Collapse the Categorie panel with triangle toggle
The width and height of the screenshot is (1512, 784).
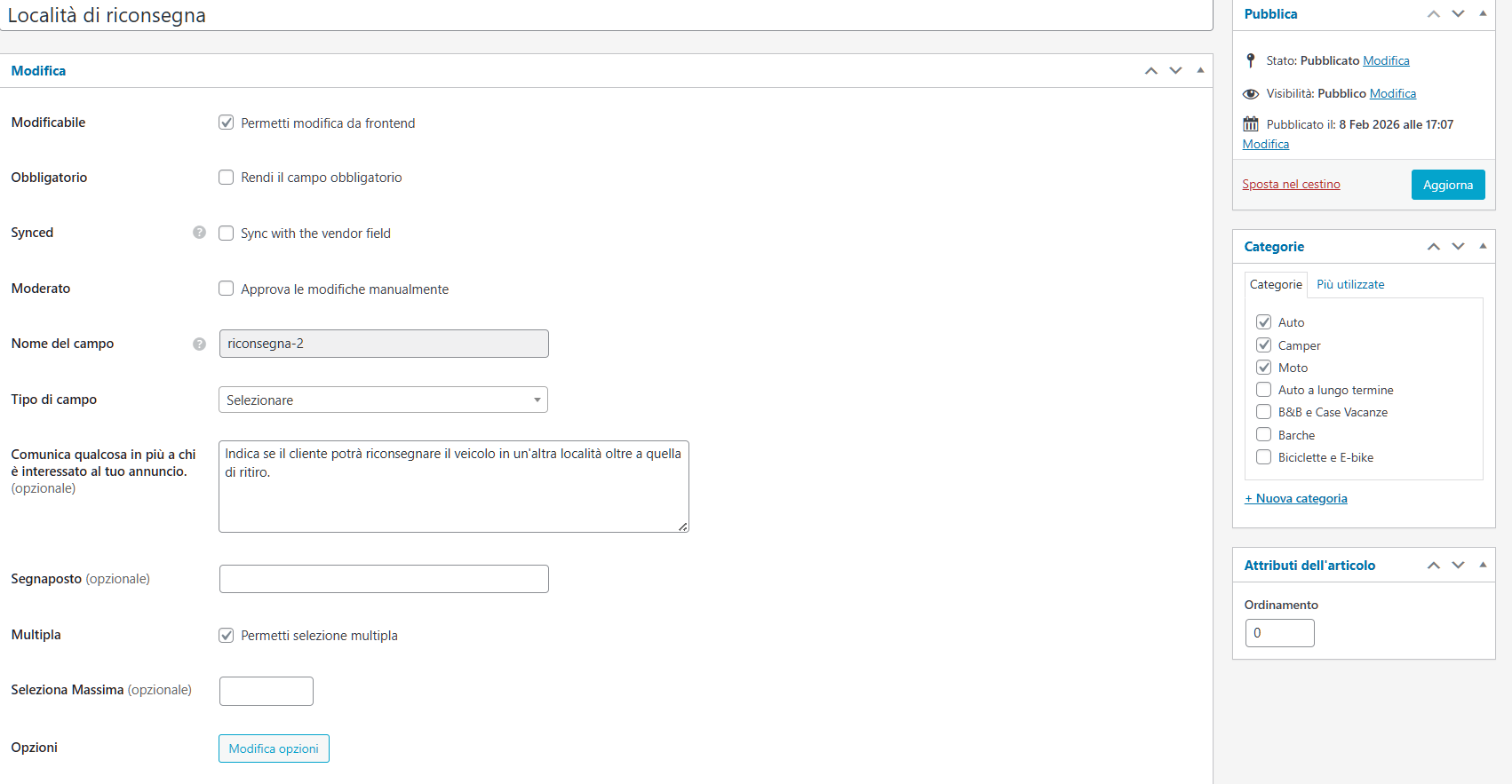[x=1483, y=246]
